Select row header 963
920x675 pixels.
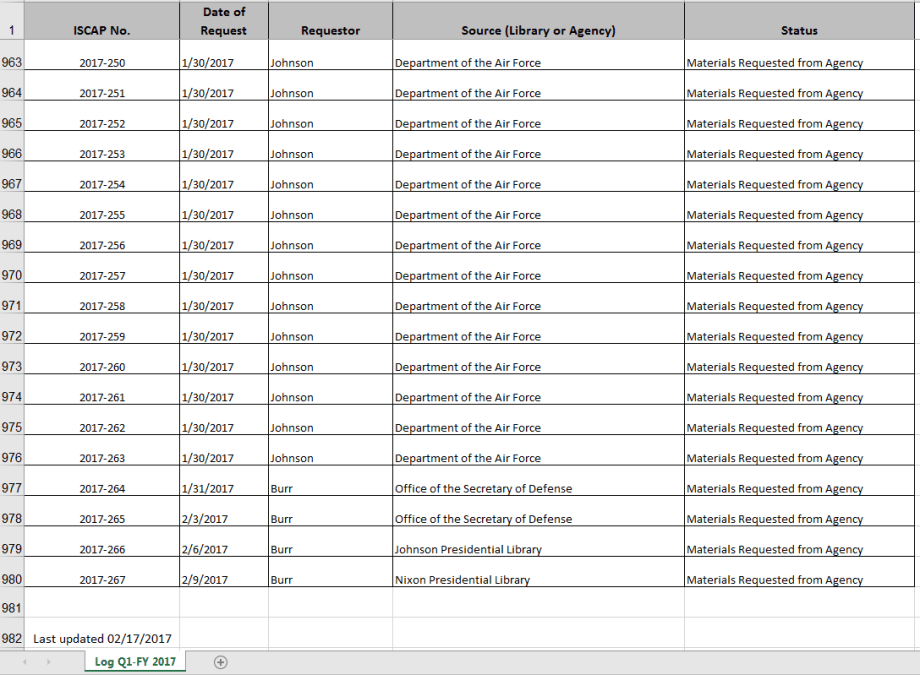point(11,62)
